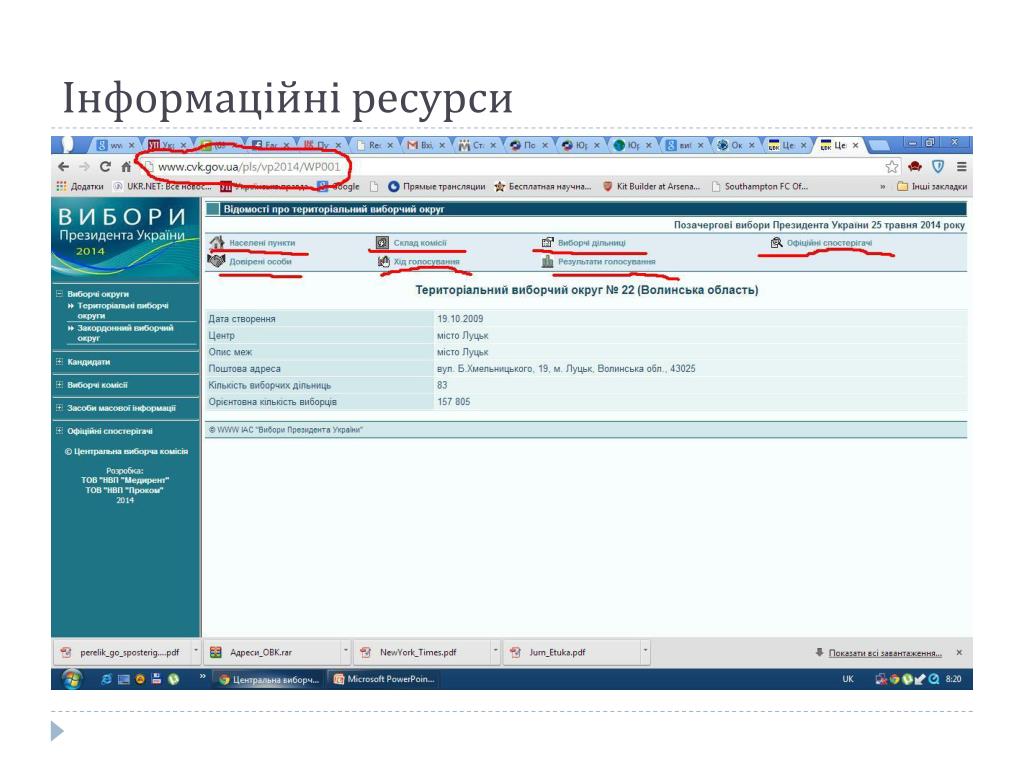
Task: Click the UK language indicator in the tray
Action: (x=848, y=679)
